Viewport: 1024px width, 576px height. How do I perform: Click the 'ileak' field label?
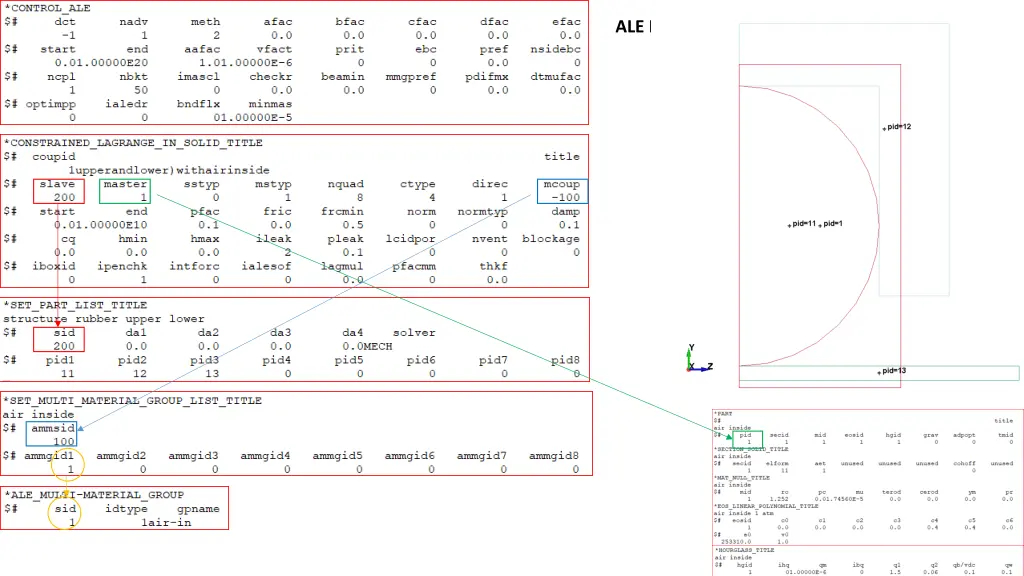coord(273,238)
